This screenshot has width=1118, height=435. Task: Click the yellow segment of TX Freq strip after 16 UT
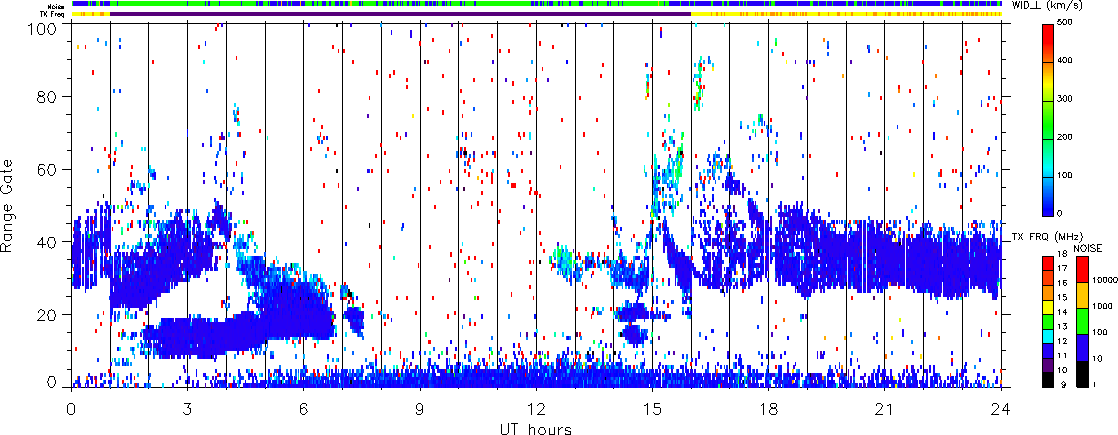tap(846, 14)
